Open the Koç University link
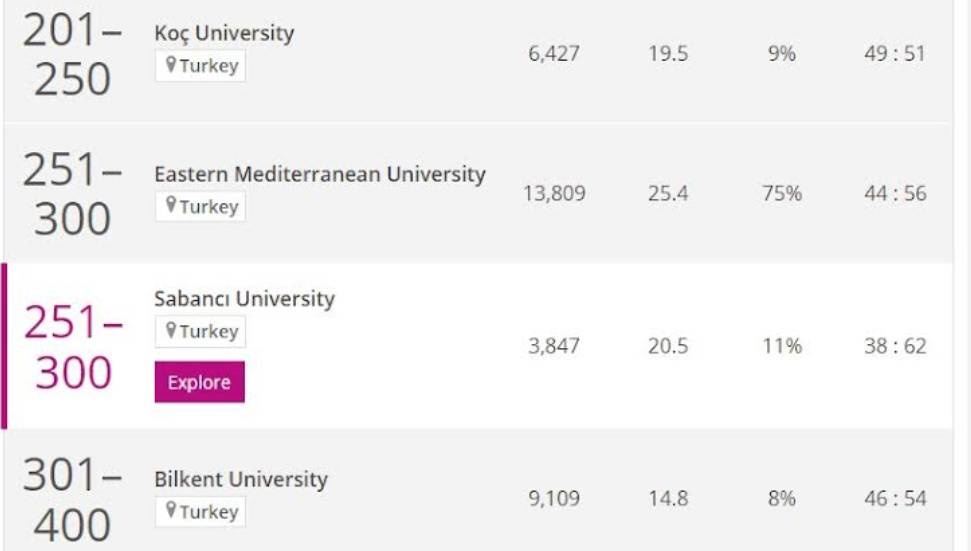 224,33
